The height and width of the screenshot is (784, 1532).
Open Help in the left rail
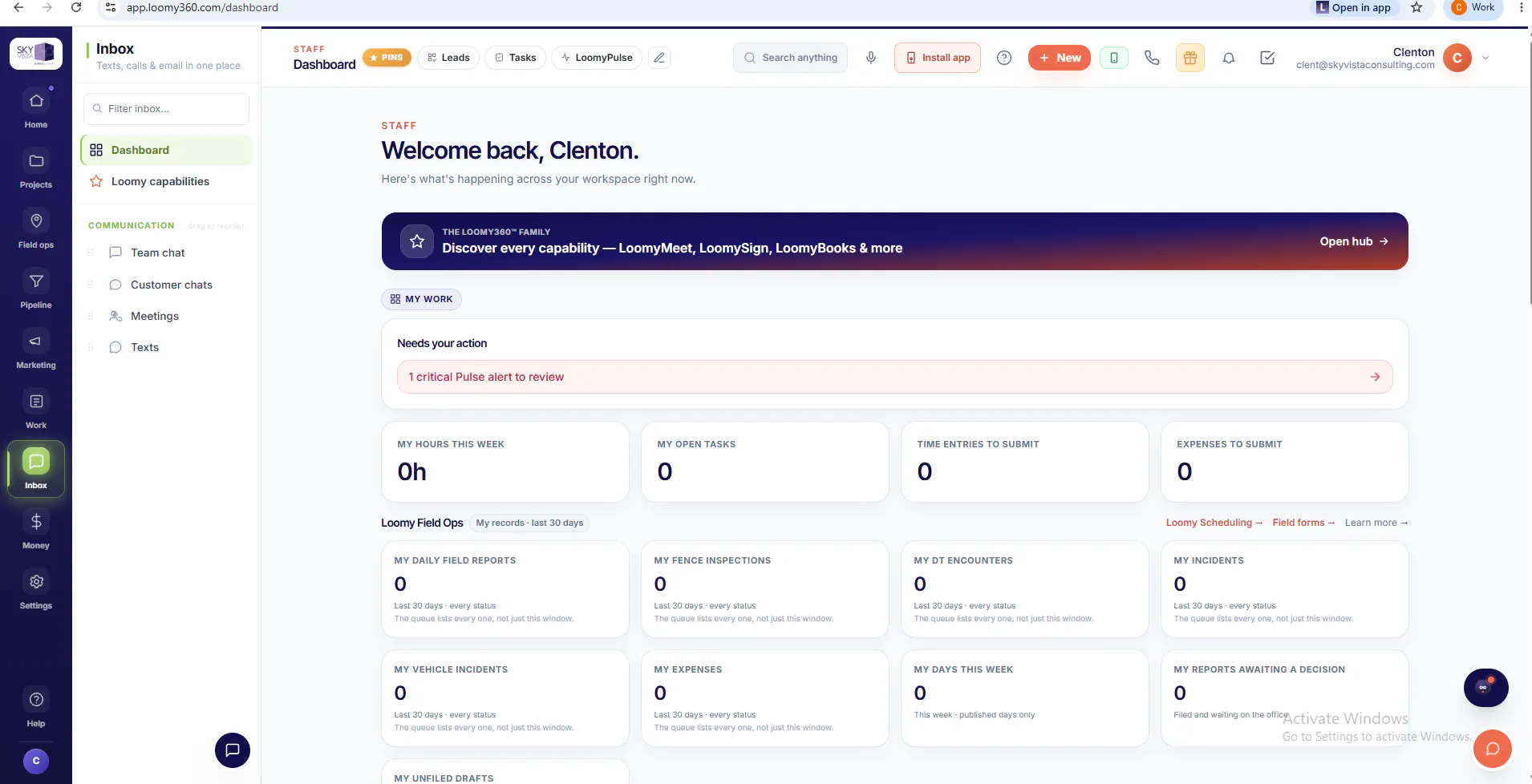click(36, 707)
